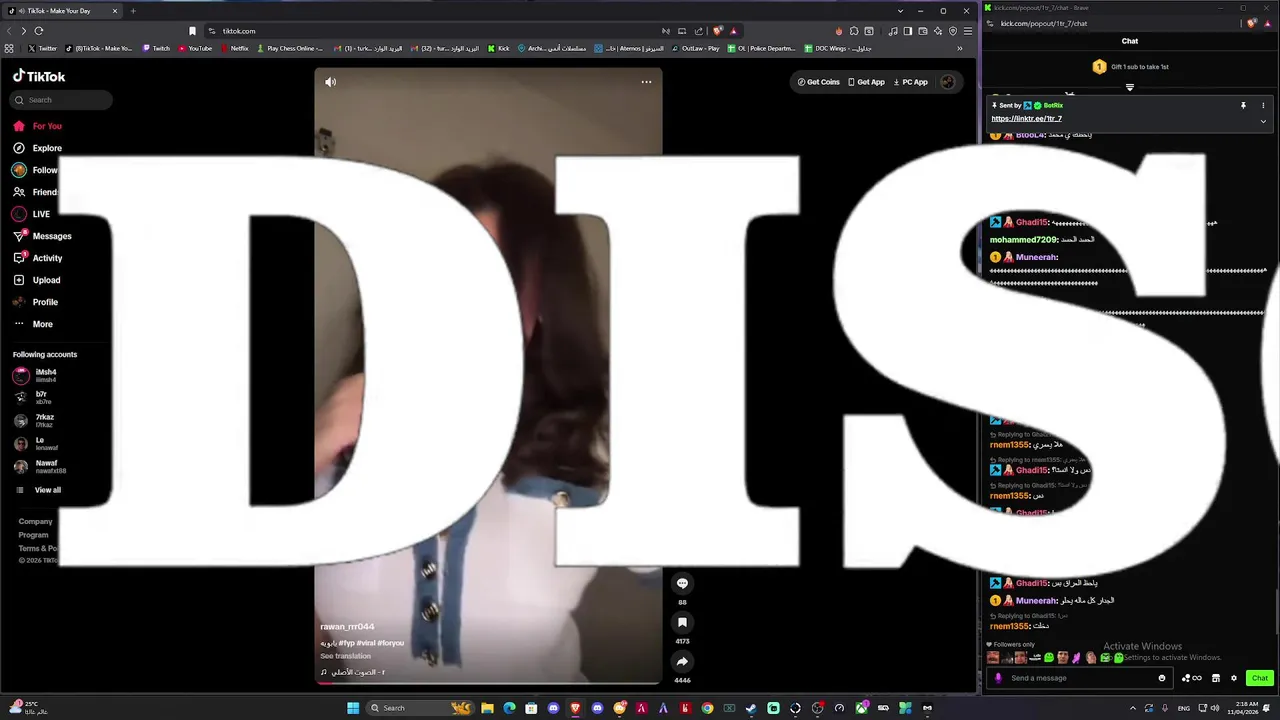The height and width of the screenshot is (720, 1280).
Task: Open the Netflix bookmark
Action: (x=235, y=48)
